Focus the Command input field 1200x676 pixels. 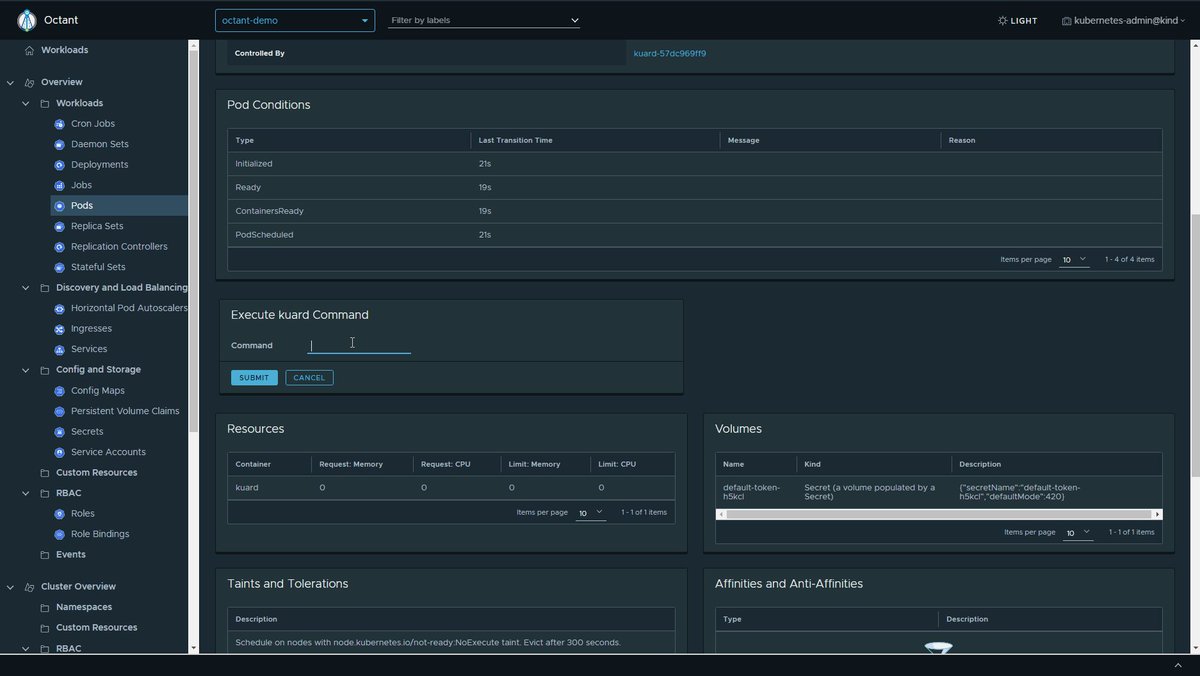pos(359,345)
